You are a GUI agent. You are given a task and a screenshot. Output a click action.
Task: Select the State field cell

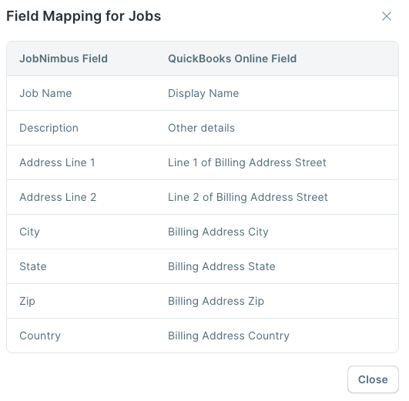(x=33, y=267)
